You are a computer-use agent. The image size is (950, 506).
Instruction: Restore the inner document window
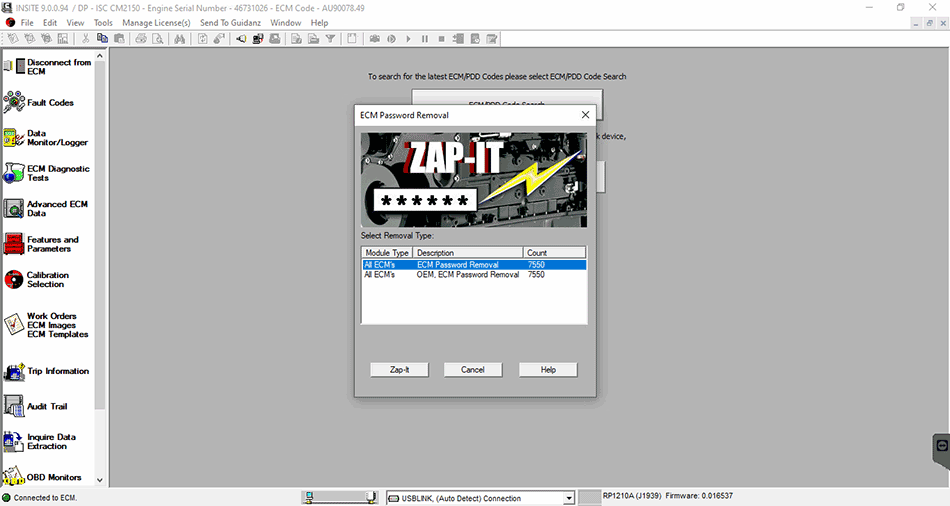tap(929, 23)
